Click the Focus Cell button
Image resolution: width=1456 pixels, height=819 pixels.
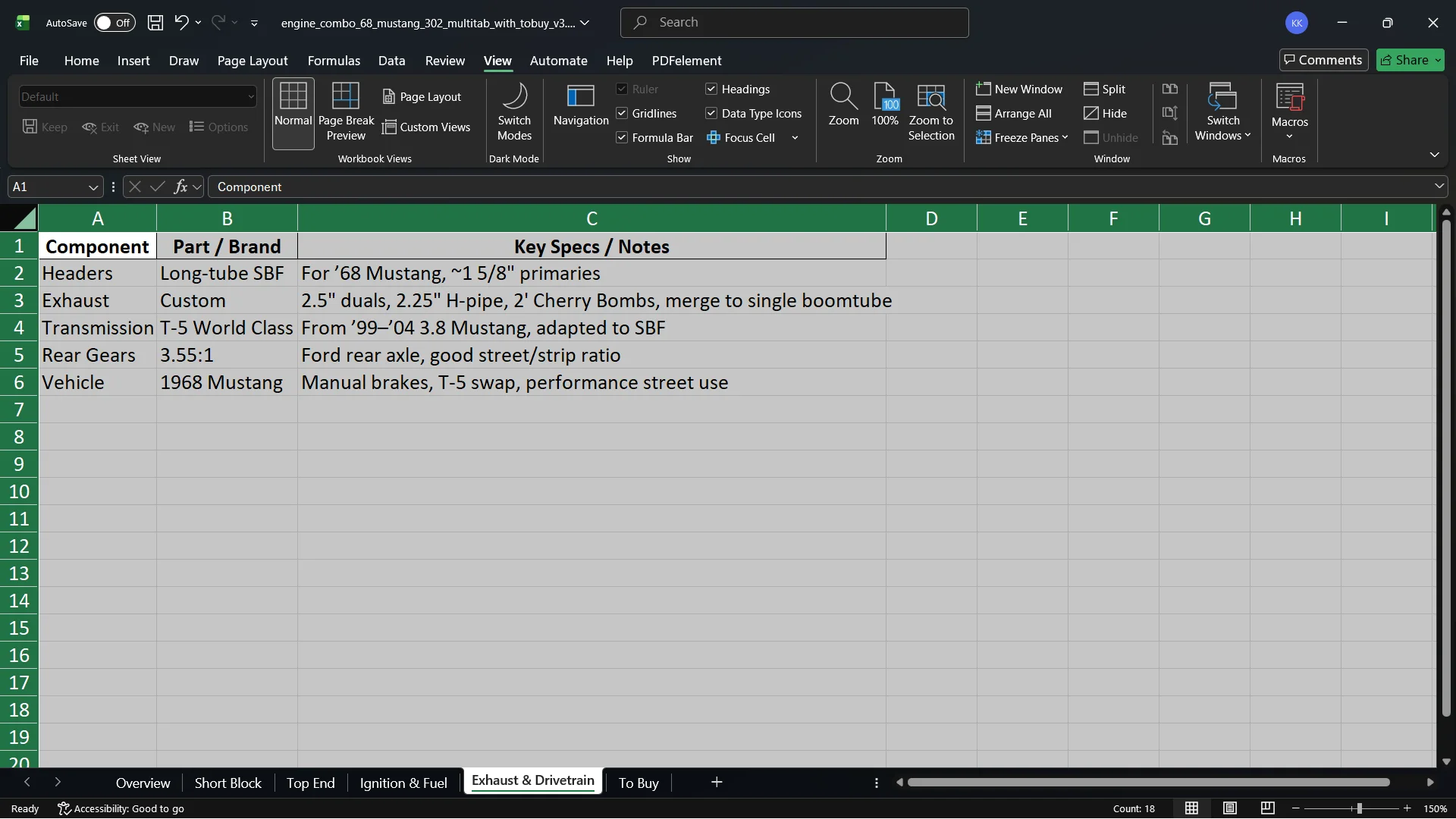(741, 138)
